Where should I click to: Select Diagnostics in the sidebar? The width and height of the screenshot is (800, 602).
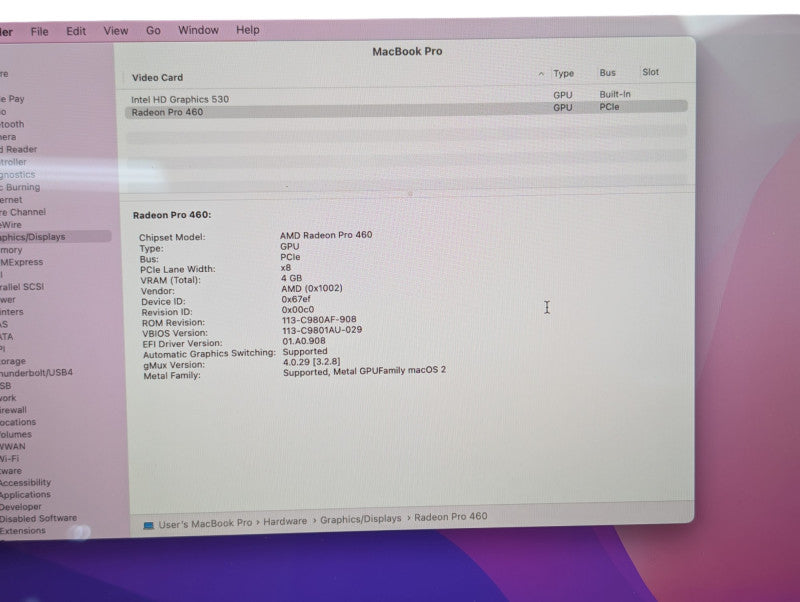coord(18,174)
